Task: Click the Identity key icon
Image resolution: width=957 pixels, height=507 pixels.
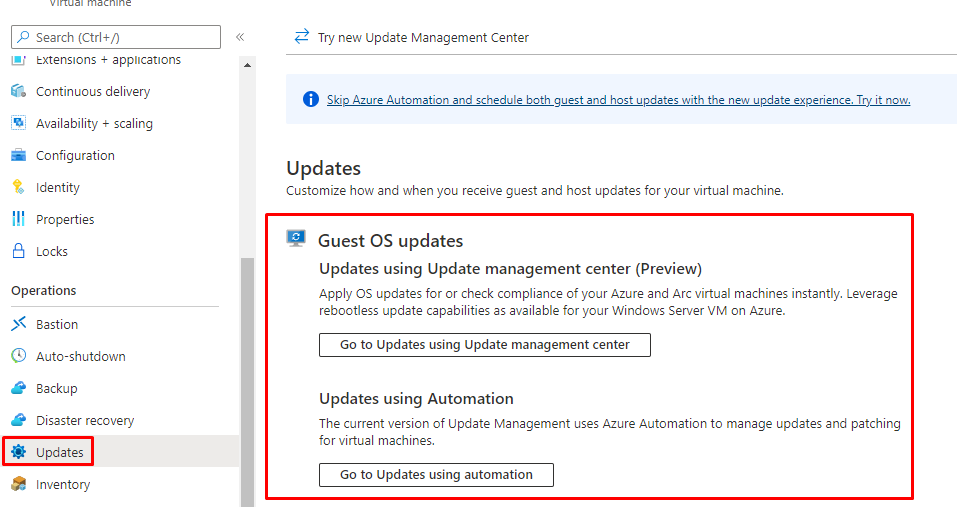Action: [x=18, y=188]
